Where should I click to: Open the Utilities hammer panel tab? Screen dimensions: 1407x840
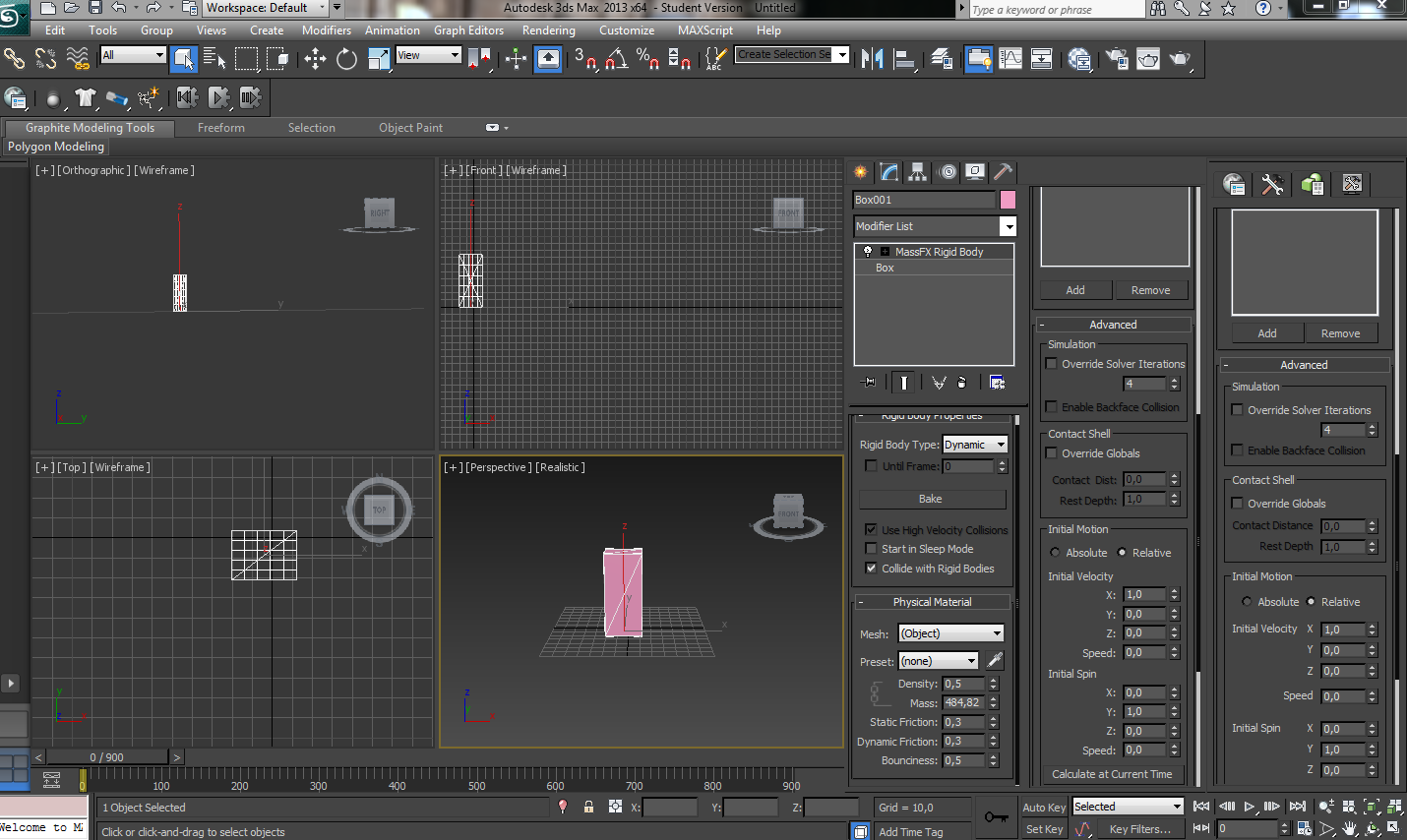click(1003, 172)
